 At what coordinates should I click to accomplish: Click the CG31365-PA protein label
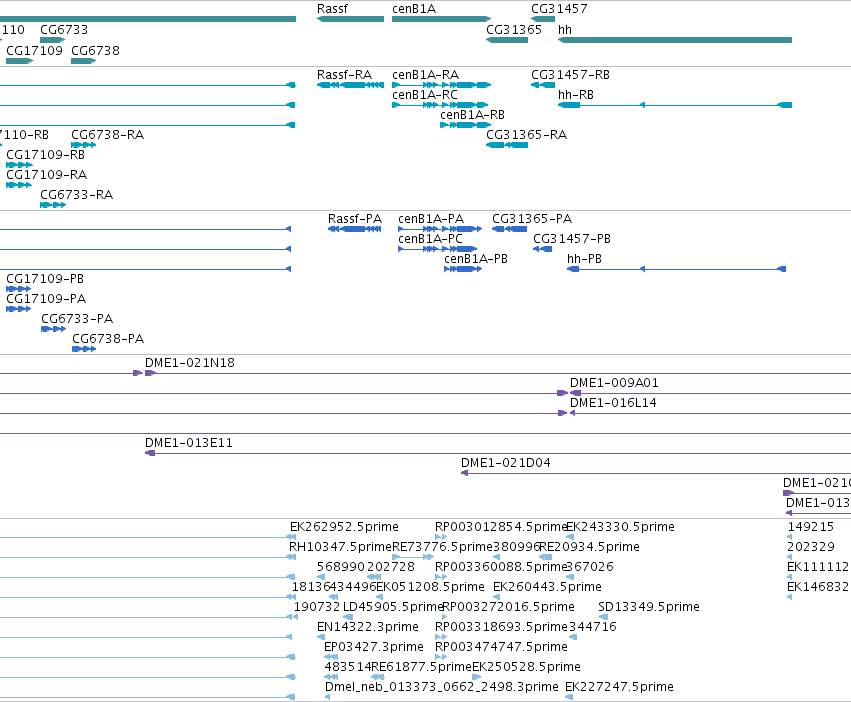click(x=532, y=219)
